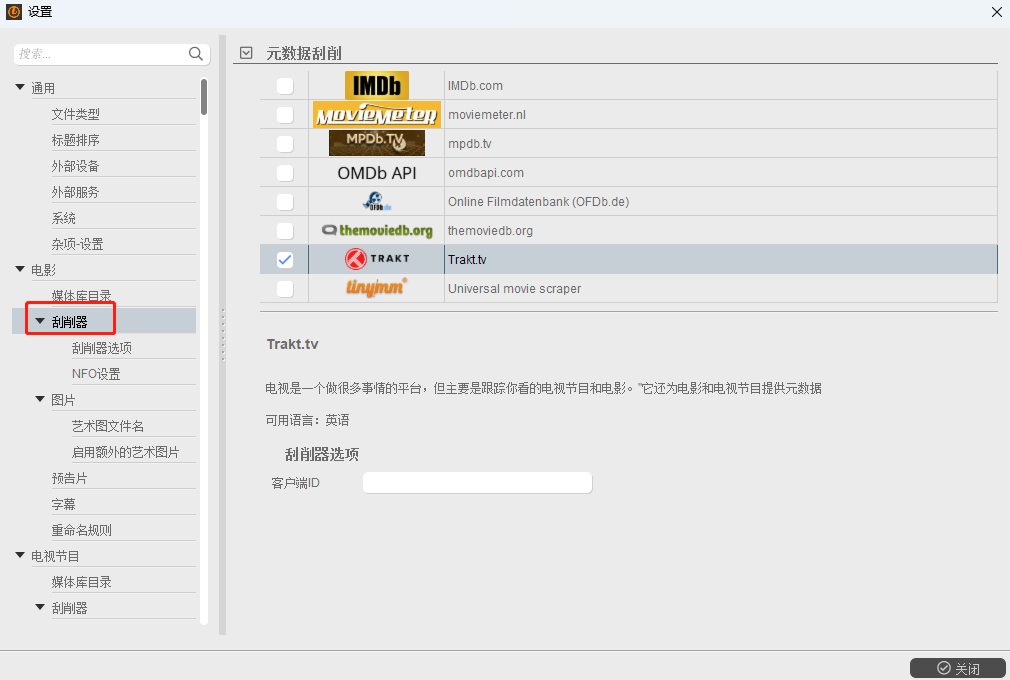Focus the 客户端ID input field
This screenshot has width=1010, height=680.
pyautogui.click(x=477, y=482)
